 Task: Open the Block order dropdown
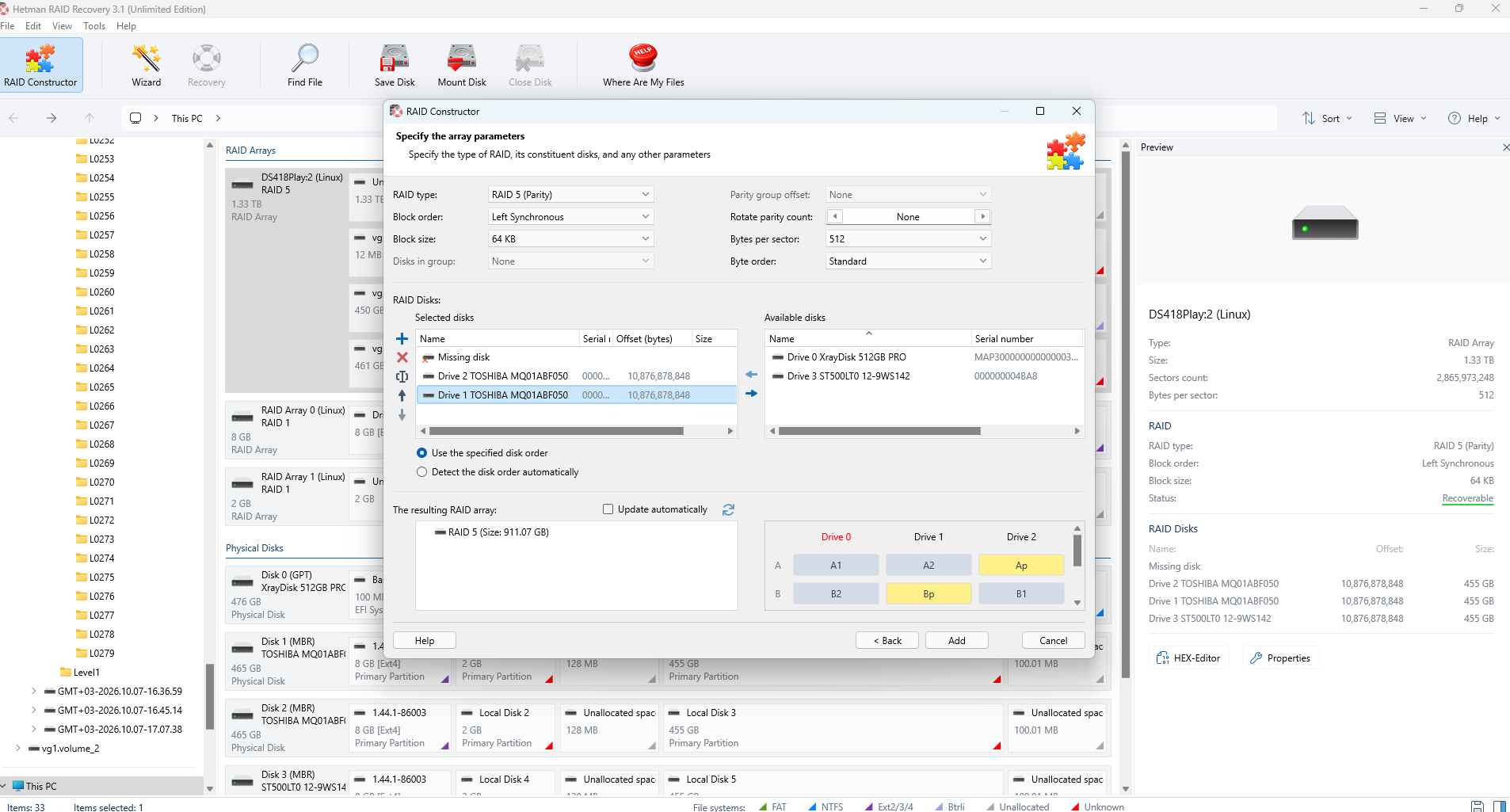pyautogui.click(x=570, y=217)
